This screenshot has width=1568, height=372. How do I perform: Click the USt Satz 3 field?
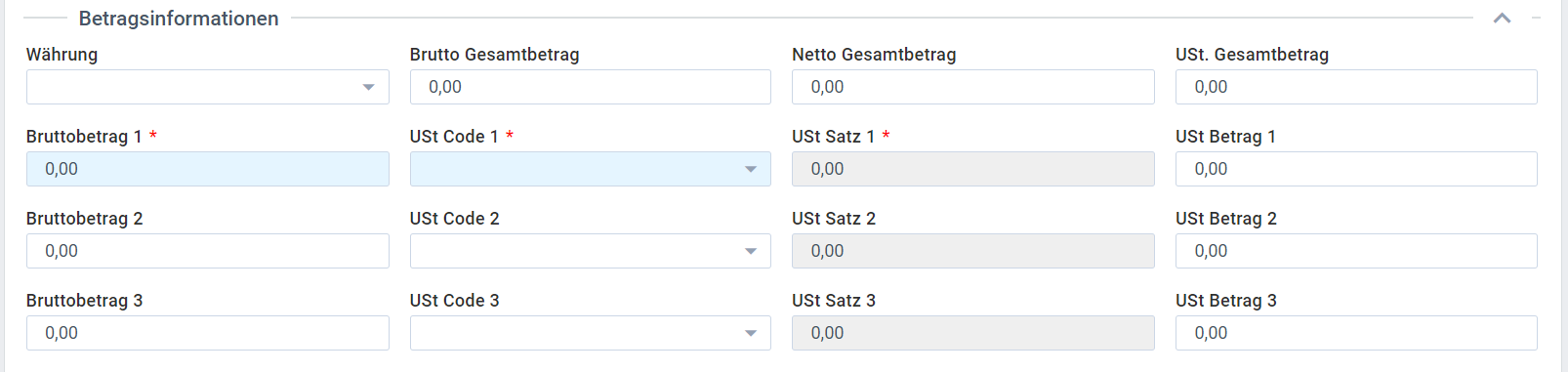[x=972, y=333]
